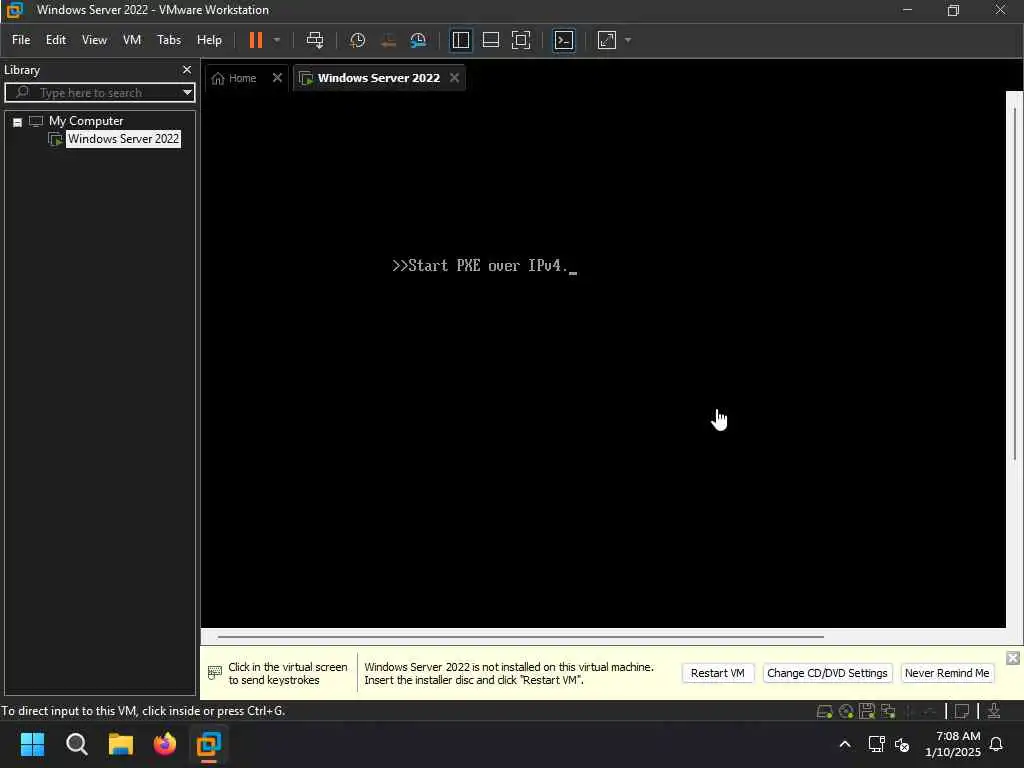Click the vertical scrollbar beside the VM screen
Image resolution: width=1024 pixels, height=768 pixels.
pyautogui.click(x=1015, y=283)
